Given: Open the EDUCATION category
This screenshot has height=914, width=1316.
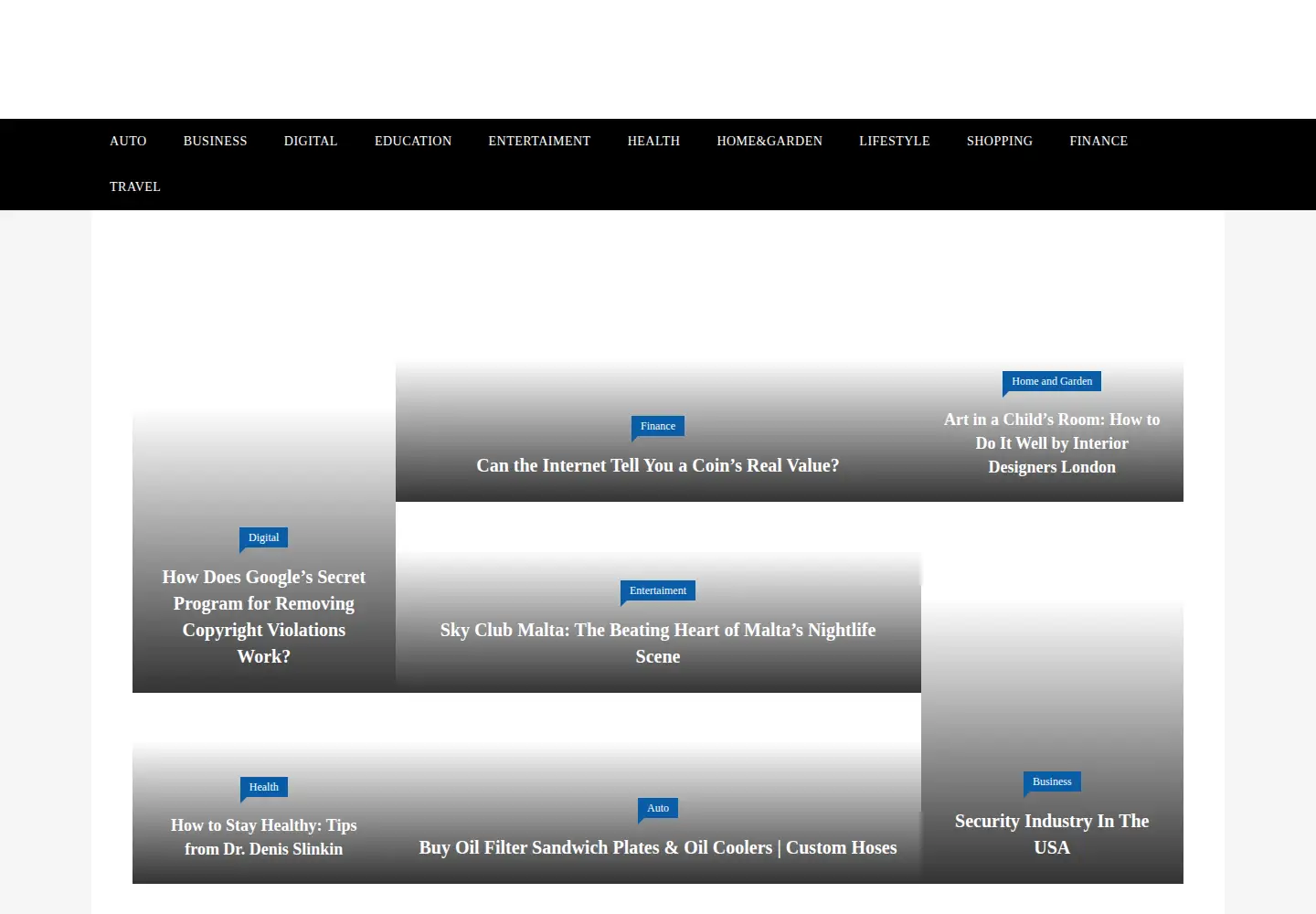Looking at the screenshot, I should pyautogui.click(x=413, y=141).
